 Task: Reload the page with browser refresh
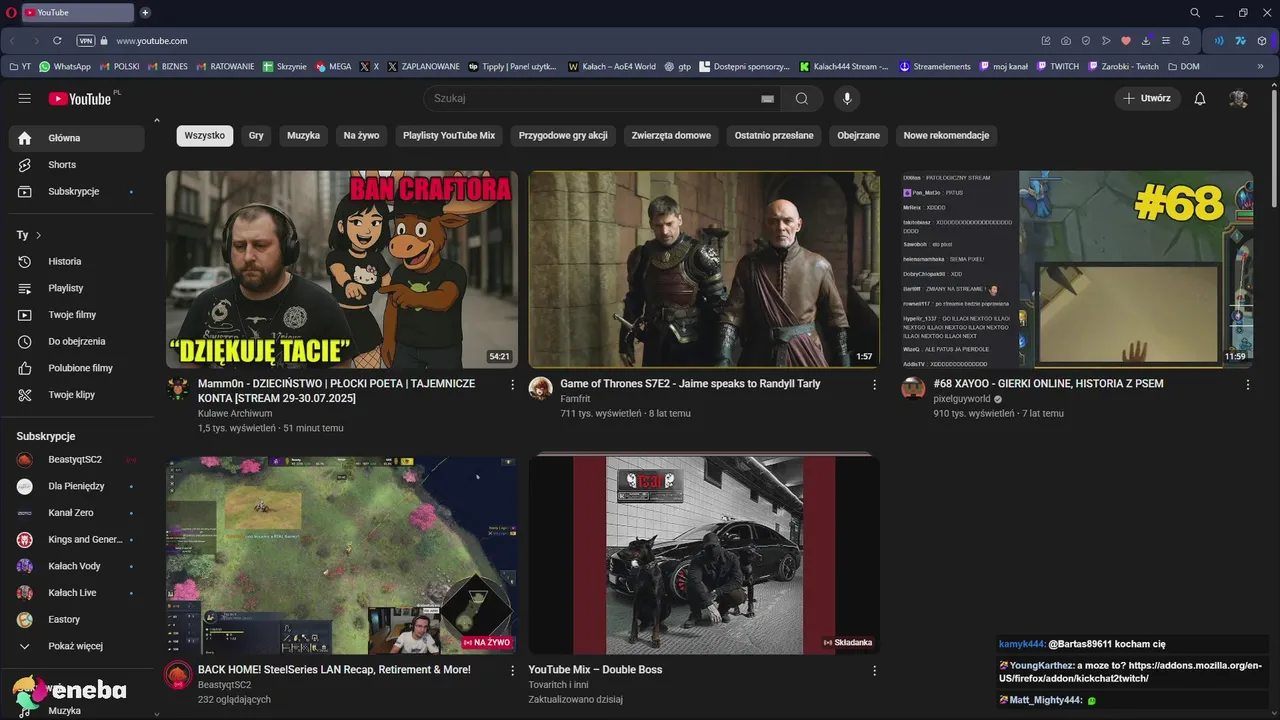[57, 41]
